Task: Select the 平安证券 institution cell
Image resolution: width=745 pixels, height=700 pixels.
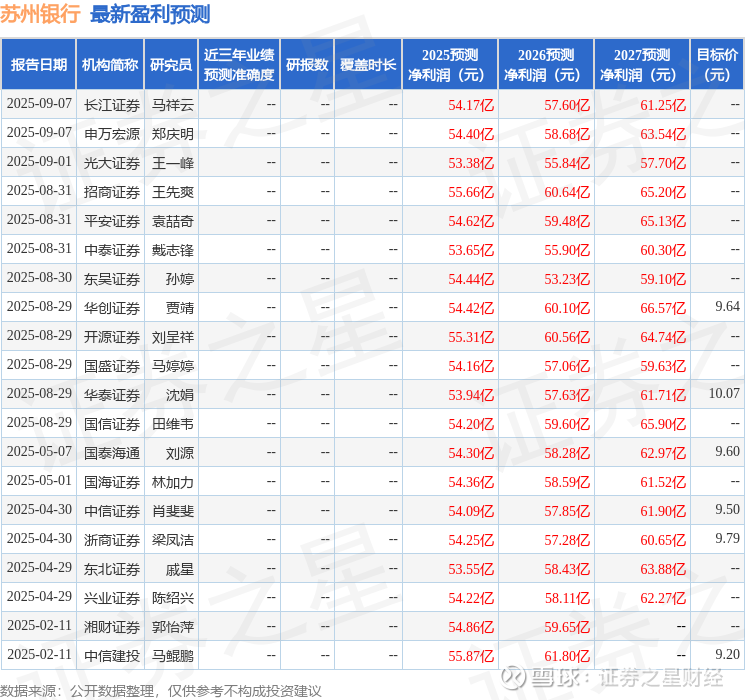Action: pos(112,221)
